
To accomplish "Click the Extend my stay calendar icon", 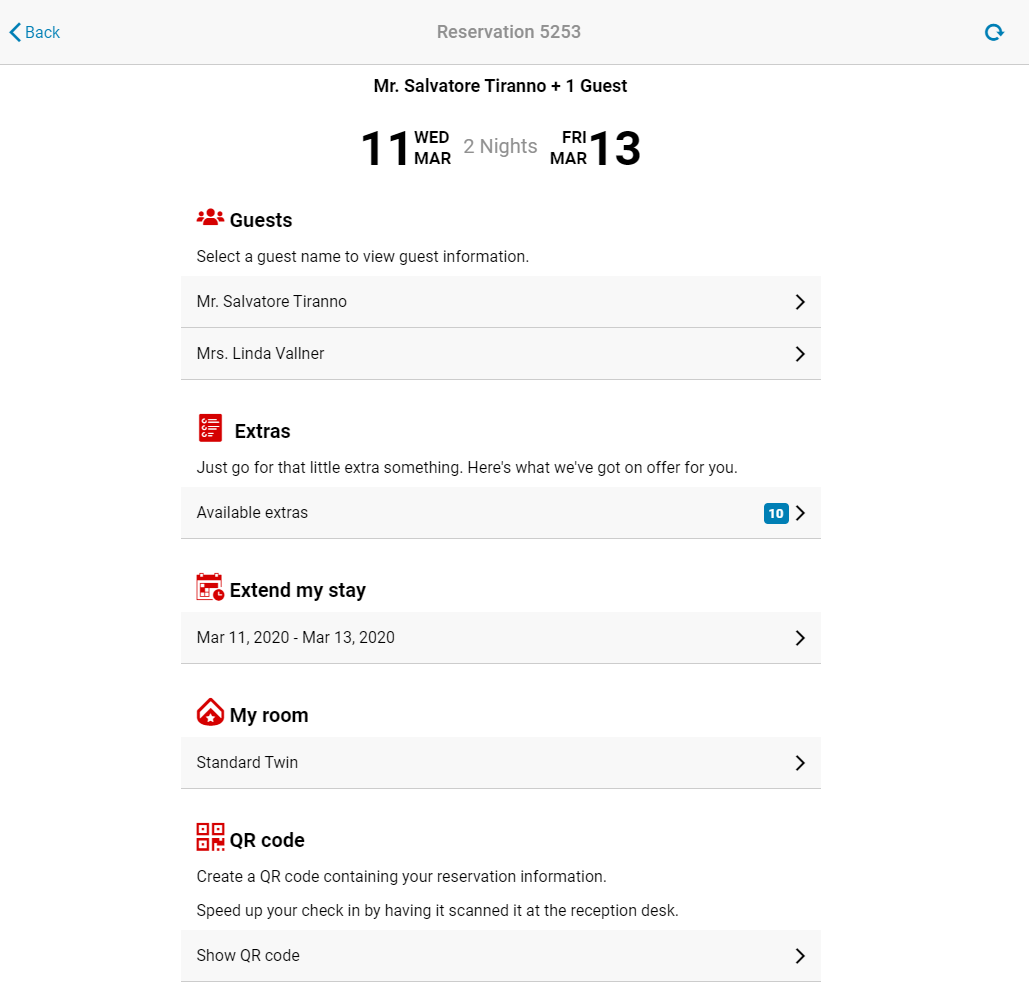I will pos(210,588).
